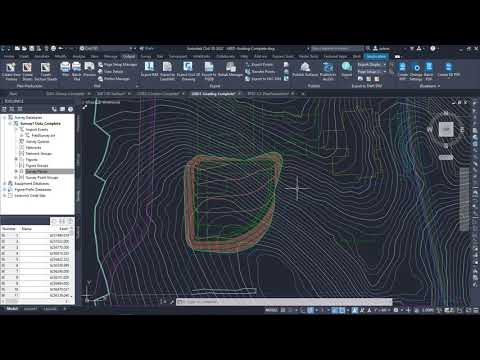480x360 pixels.
Task: Click the Create View Frames icon
Action: 11,68
